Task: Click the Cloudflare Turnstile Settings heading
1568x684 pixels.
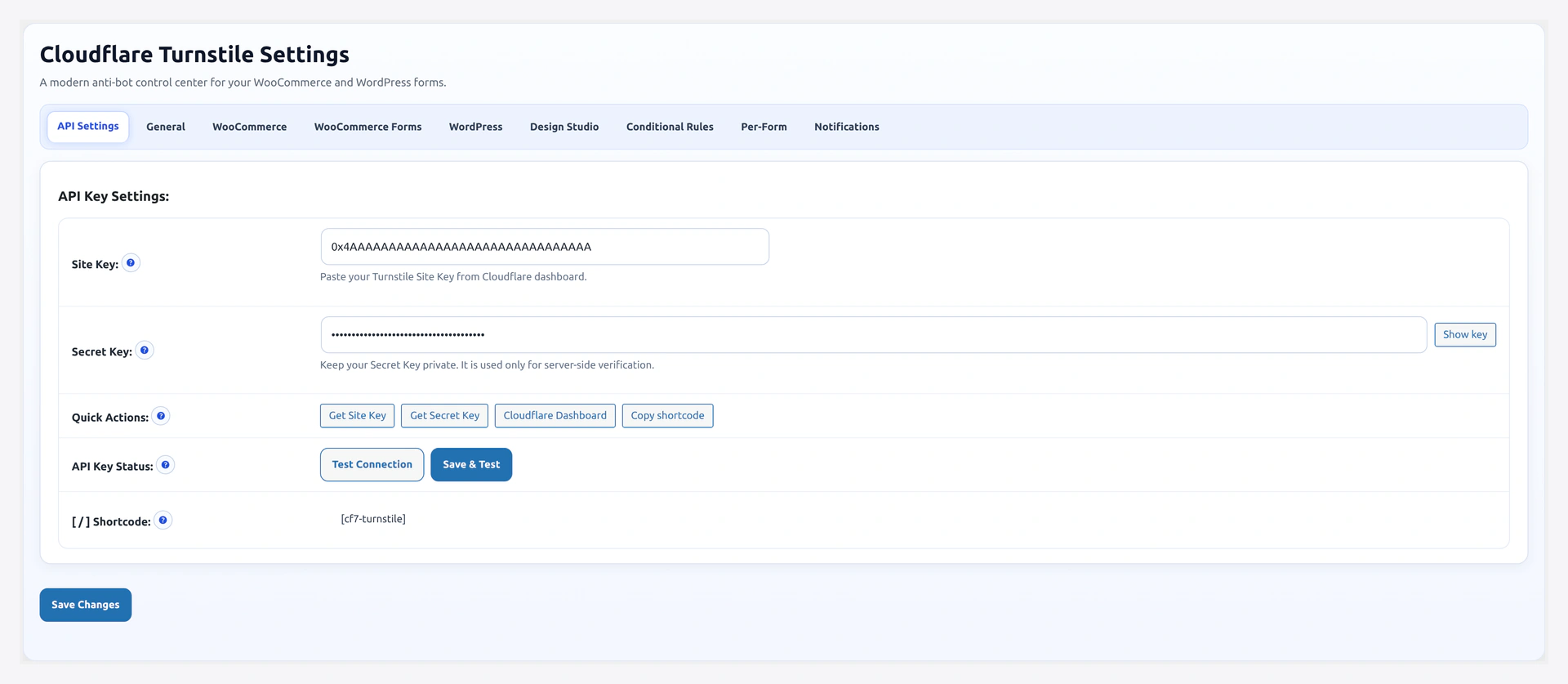Action: pyautogui.click(x=194, y=55)
